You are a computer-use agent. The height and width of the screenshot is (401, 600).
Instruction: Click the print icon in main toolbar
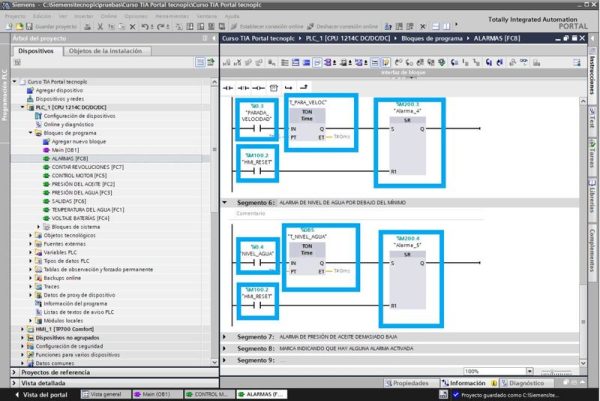tap(88, 26)
